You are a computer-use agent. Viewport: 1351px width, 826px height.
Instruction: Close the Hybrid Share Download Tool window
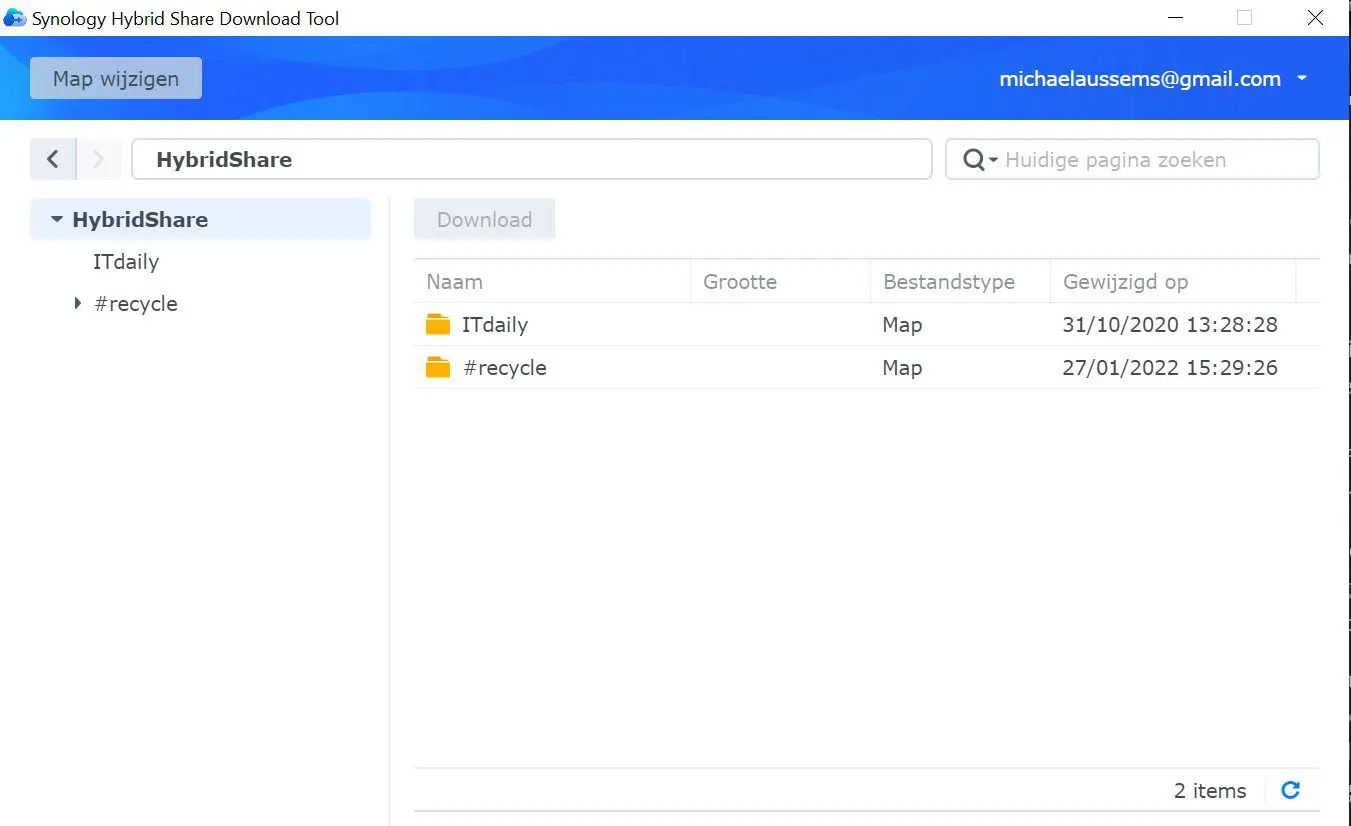pos(1316,18)
